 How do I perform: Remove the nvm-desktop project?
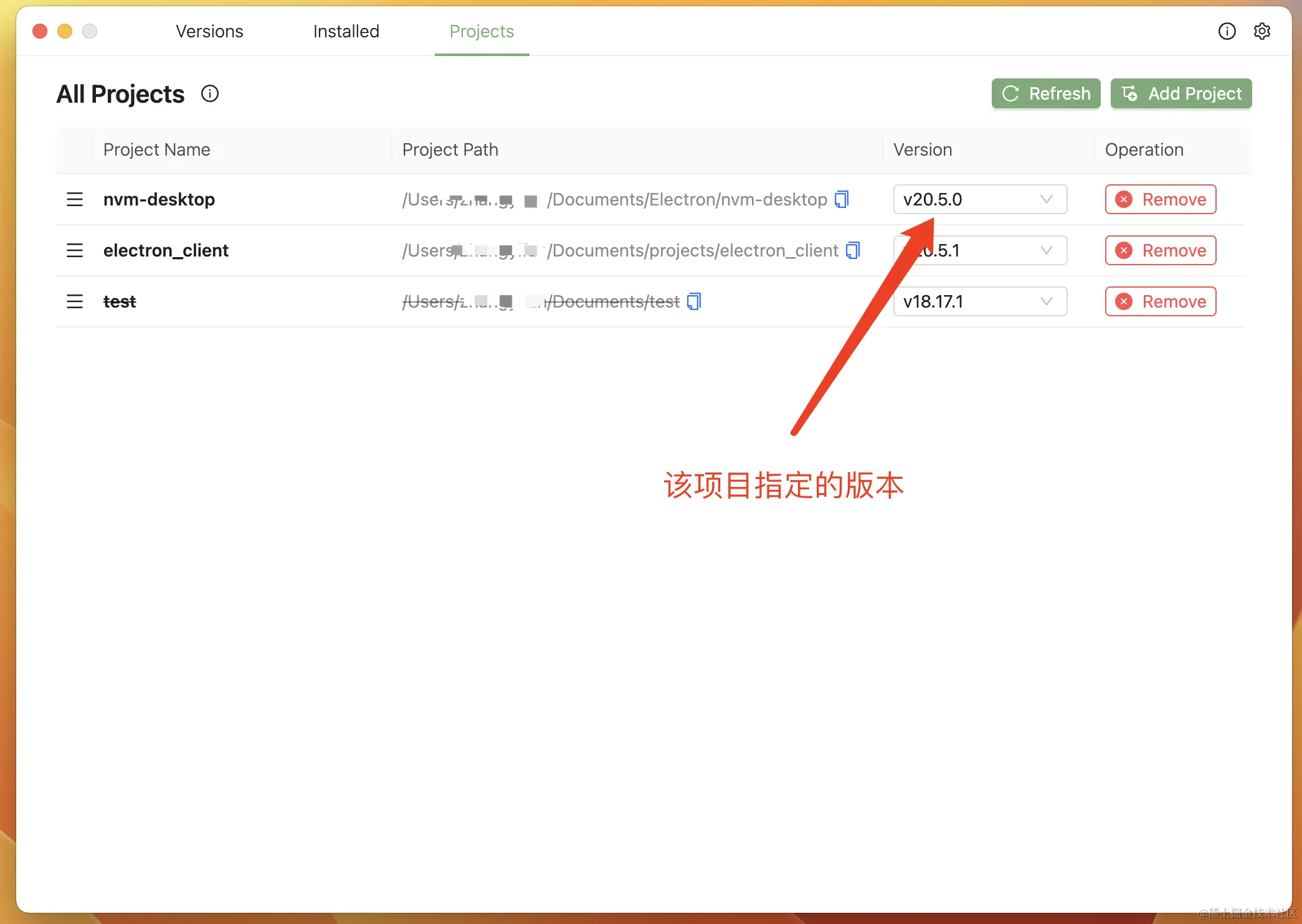click(x=1160, y=199)
